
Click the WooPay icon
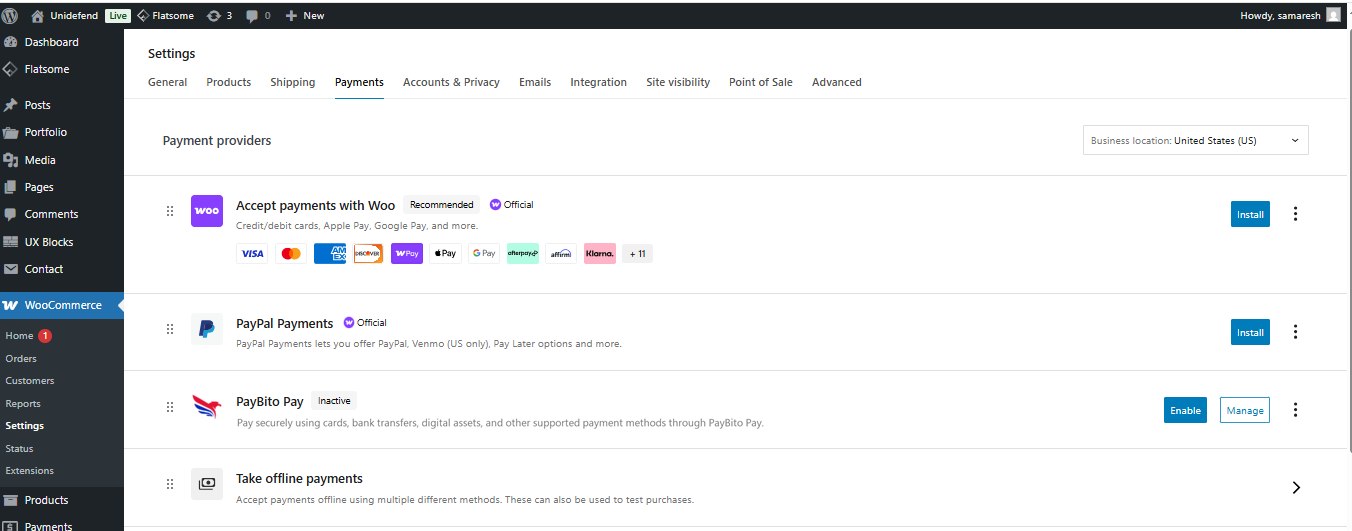coord(407,254)
